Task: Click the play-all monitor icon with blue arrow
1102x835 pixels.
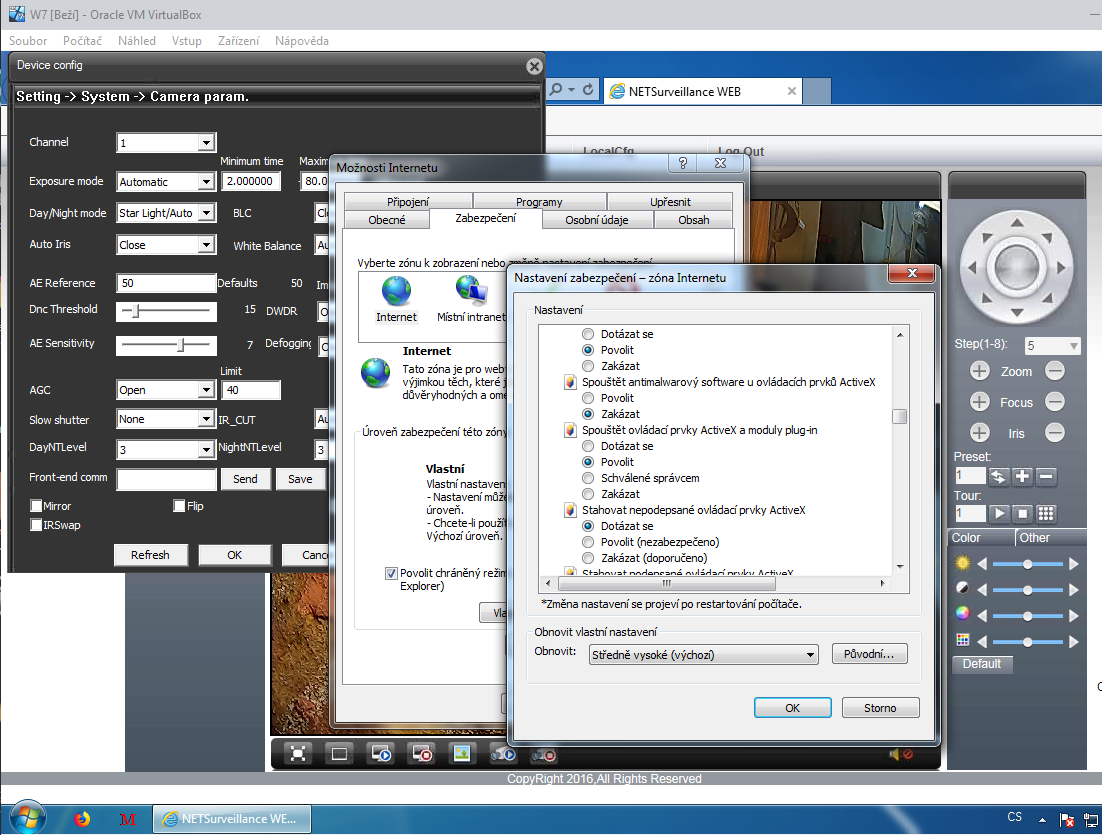Action: click(381, 754)
